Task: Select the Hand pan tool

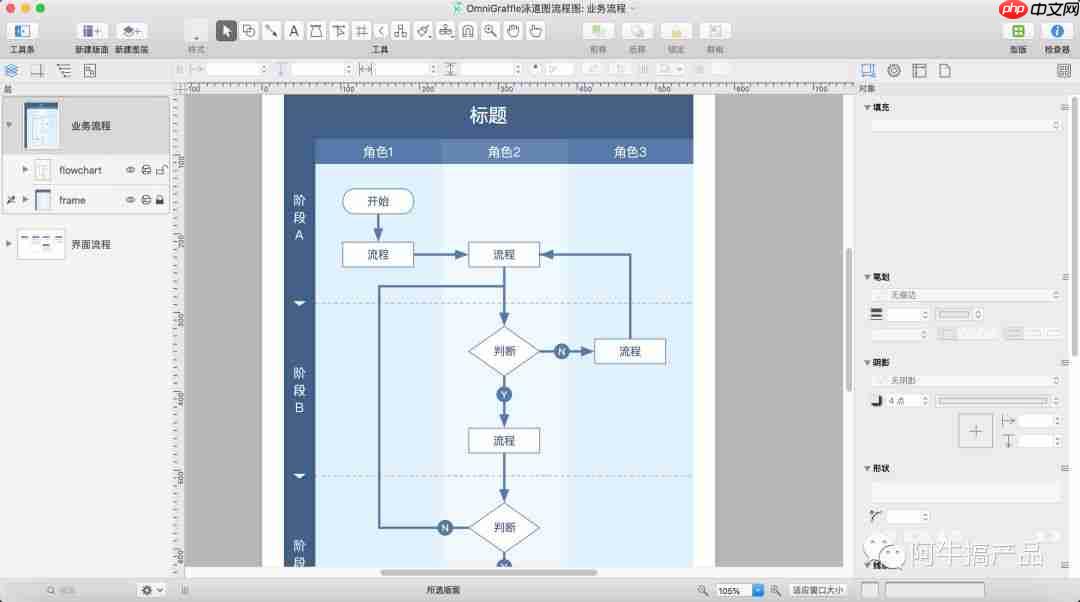Action: [513, 31]
